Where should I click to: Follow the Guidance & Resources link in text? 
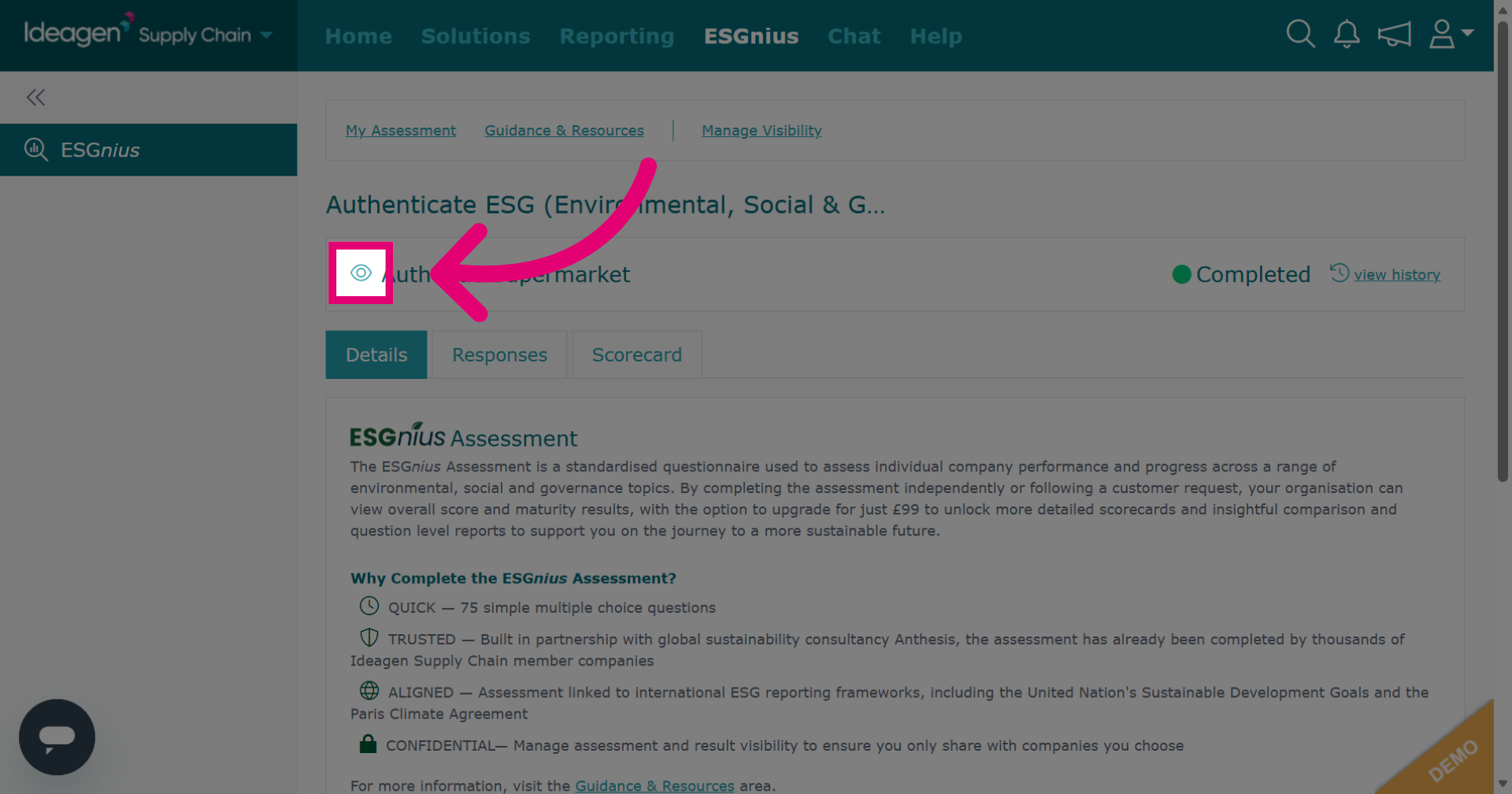654,785
